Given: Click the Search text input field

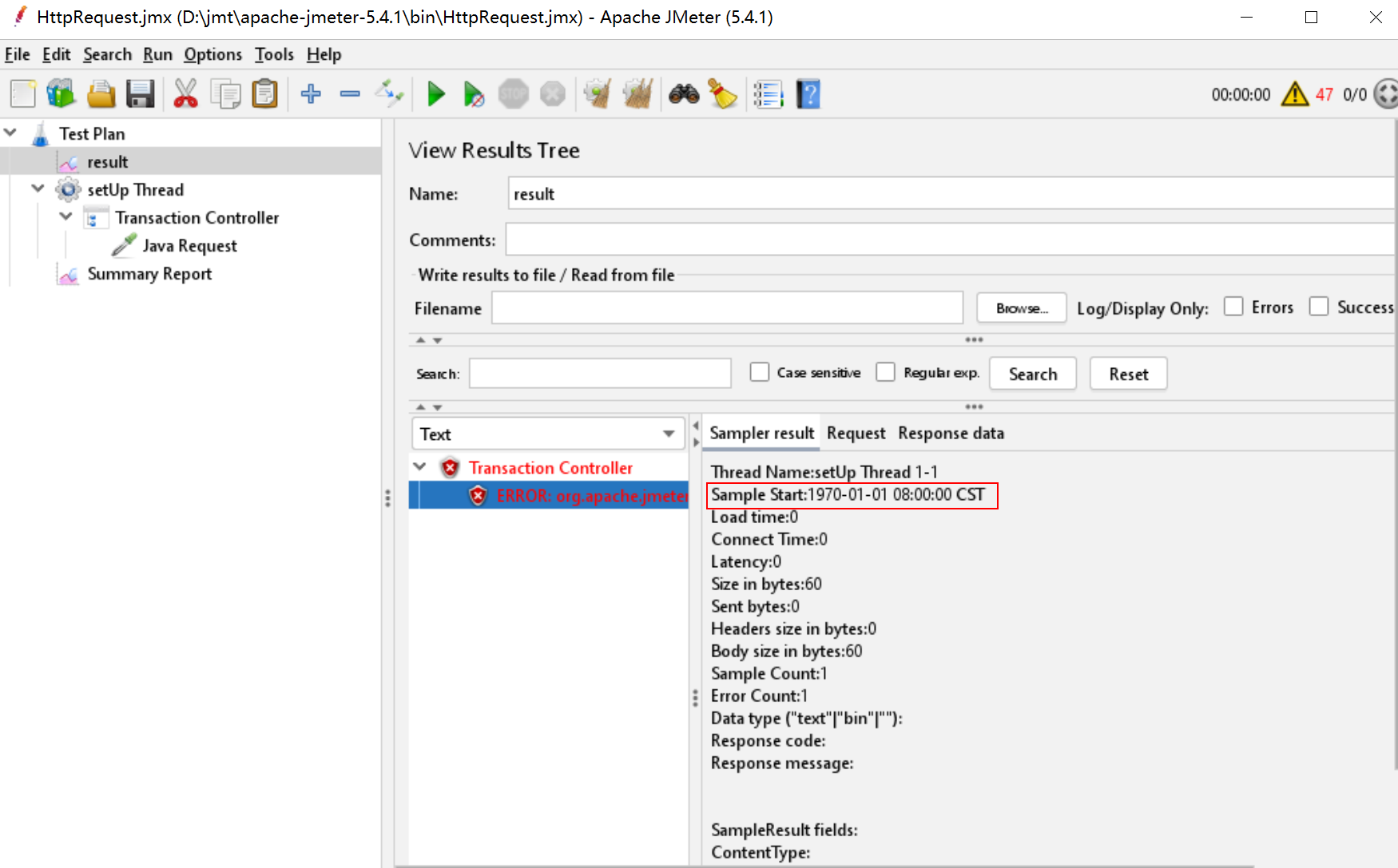Looking at the screenshot, I should (600, 373).
